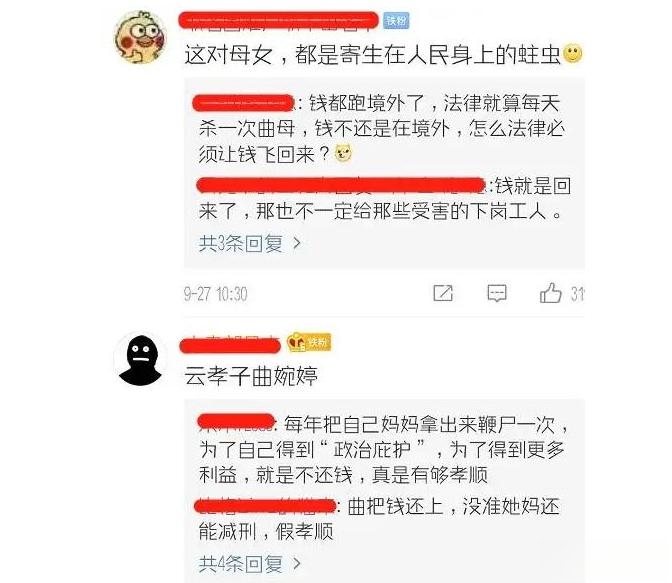Open the black silhouette avatar profile

[x=140, y=359]
